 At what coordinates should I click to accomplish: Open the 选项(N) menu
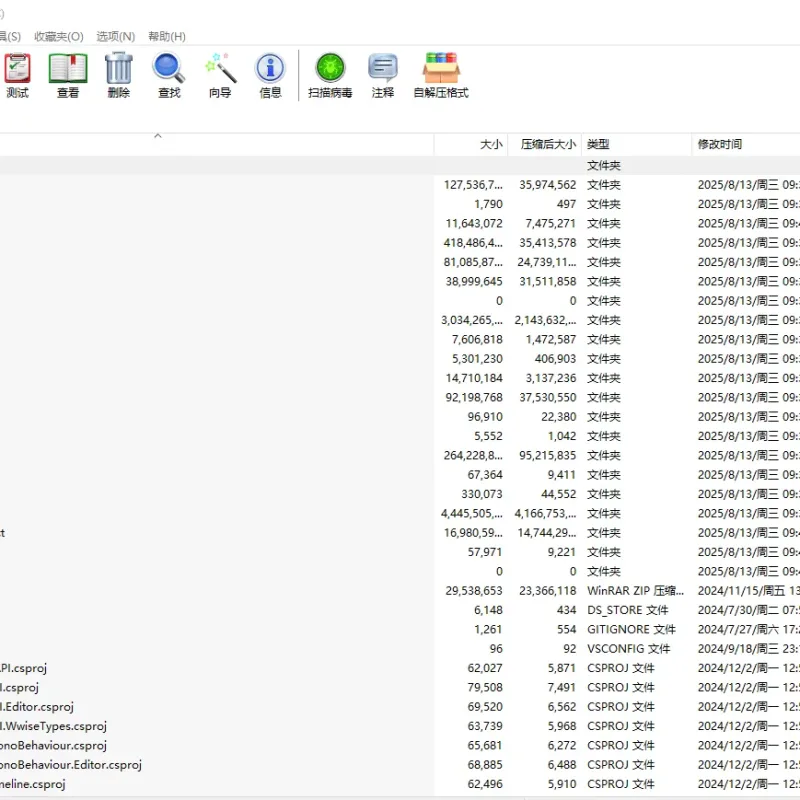click(116, 36)
